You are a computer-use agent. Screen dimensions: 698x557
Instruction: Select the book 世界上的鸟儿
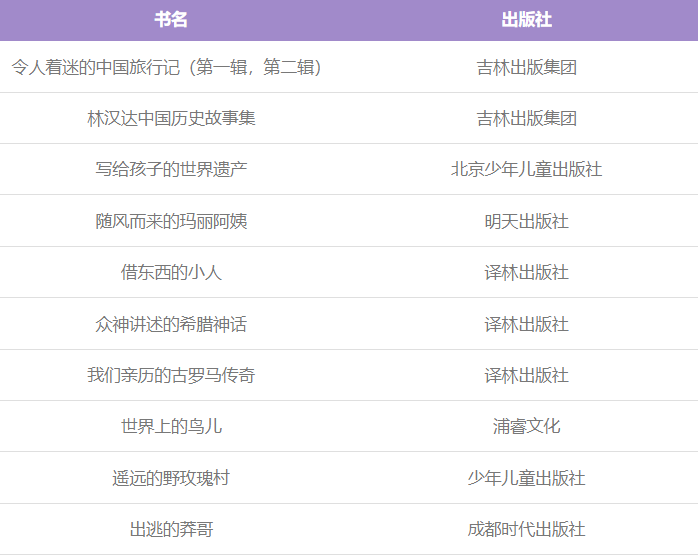171,426
